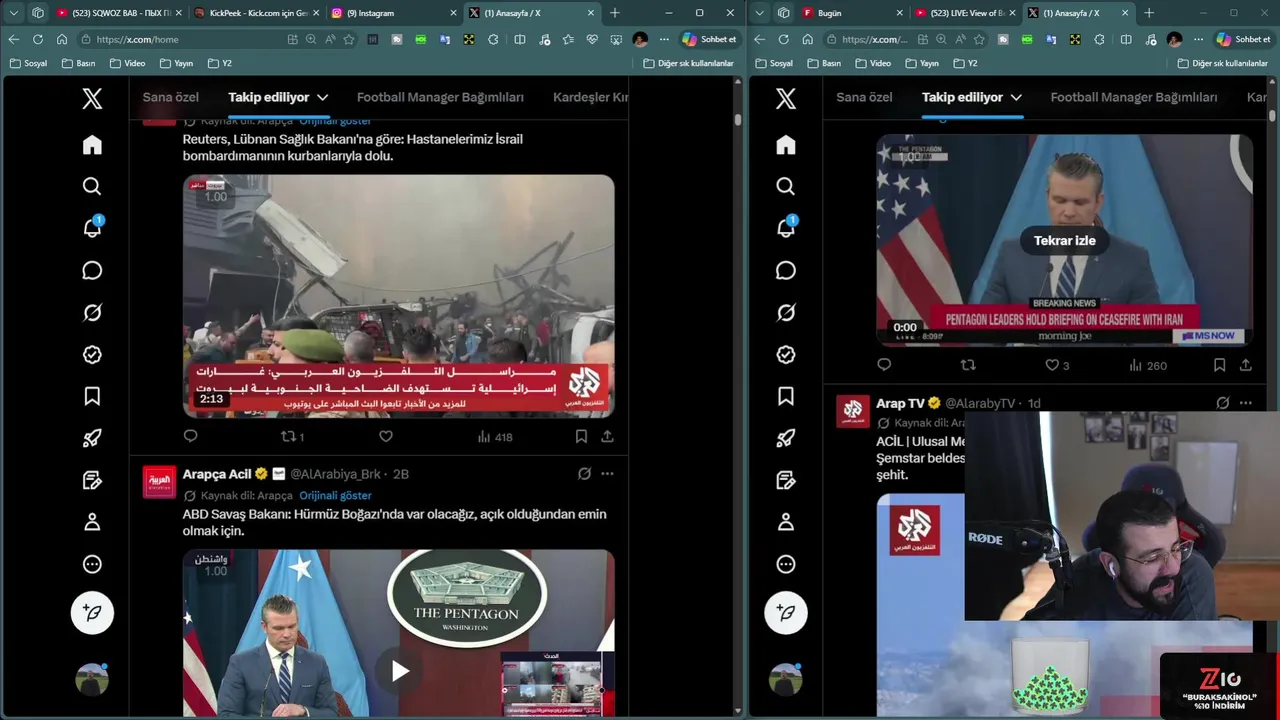This screenshot has height=720, width=1280.
Task: Click left window page scrollbar thumb
Action: pyautogui.click(x=738, y=120)
